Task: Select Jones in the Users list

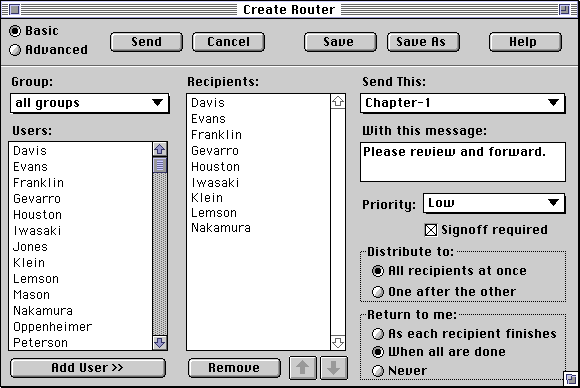Action: click(80, 247)
